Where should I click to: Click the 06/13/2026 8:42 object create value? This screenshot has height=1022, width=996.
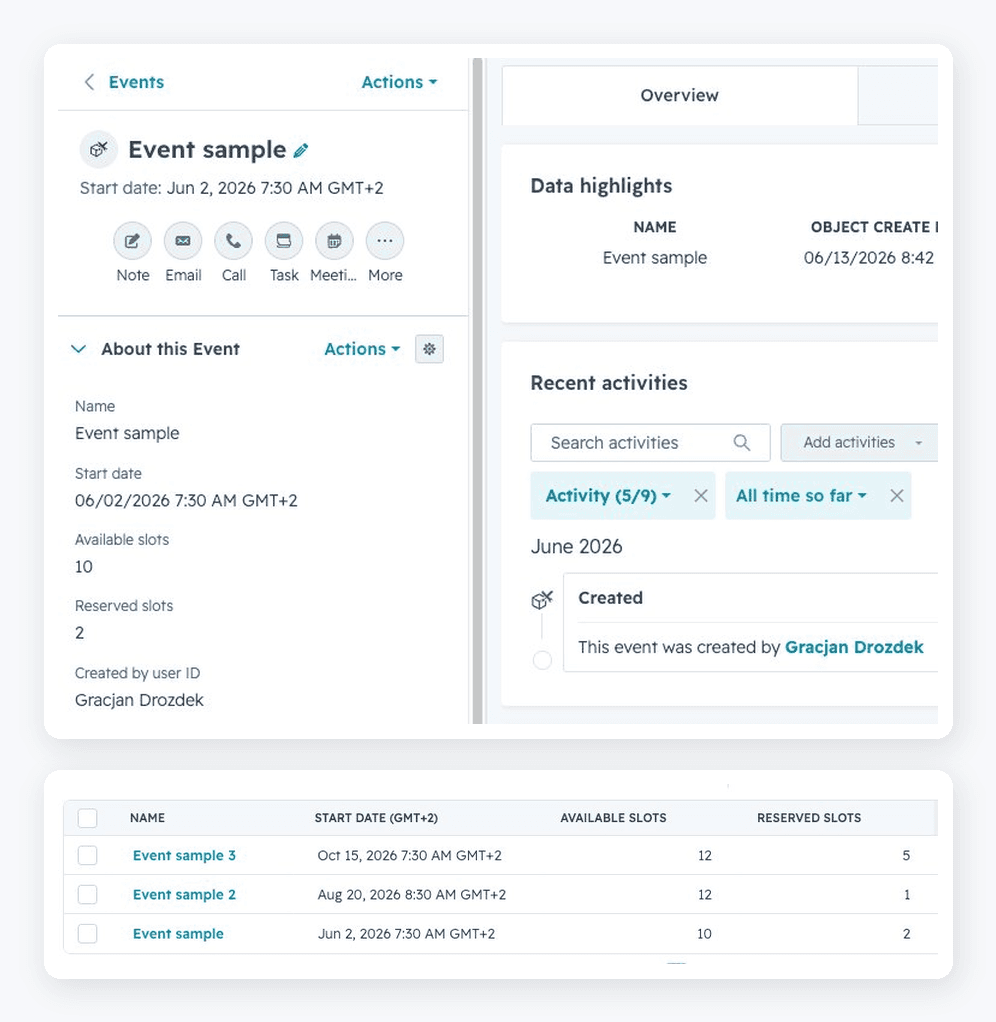(x=869, y=257)
